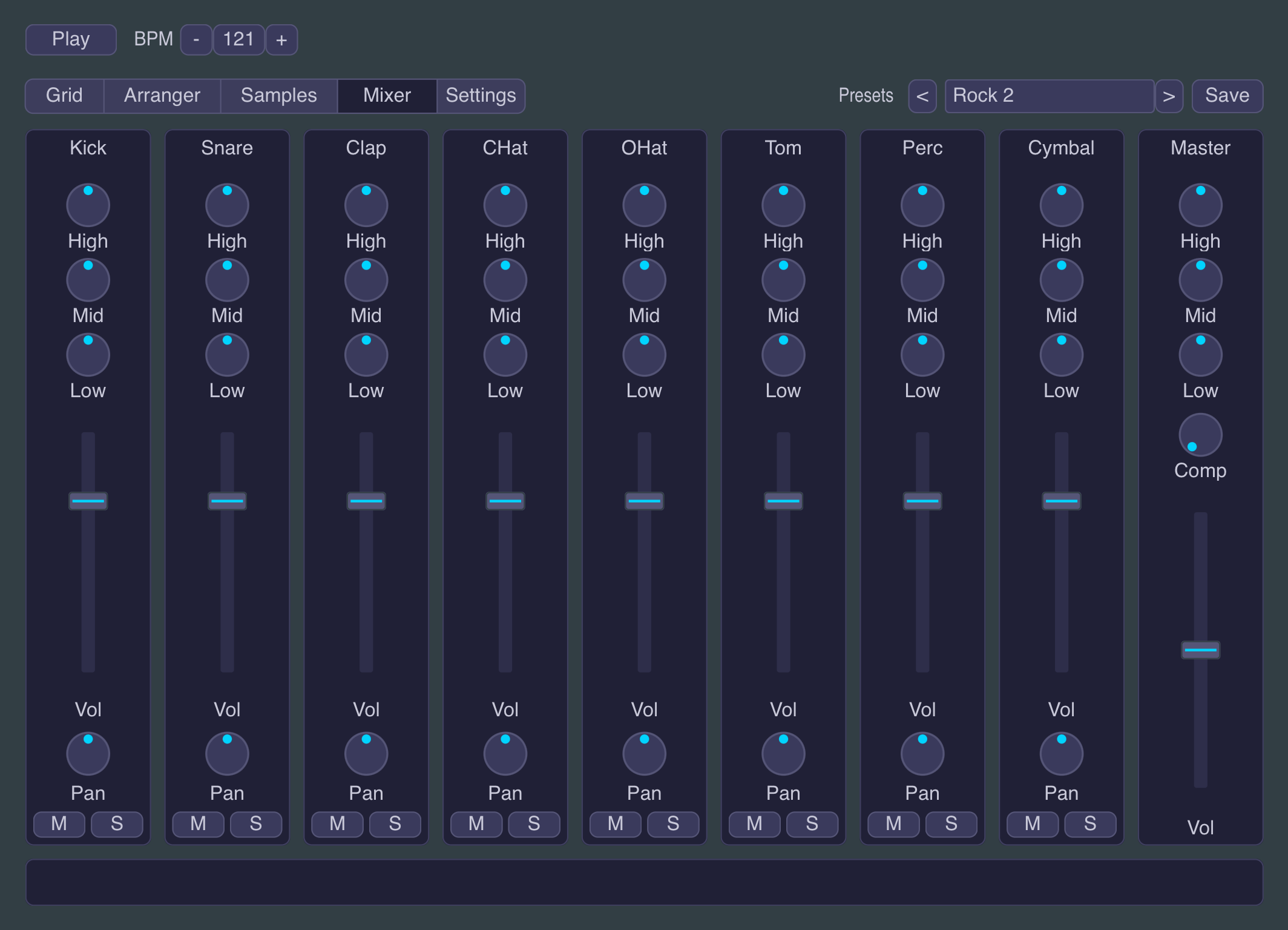Click the BPM value field 121

(238, 40)
